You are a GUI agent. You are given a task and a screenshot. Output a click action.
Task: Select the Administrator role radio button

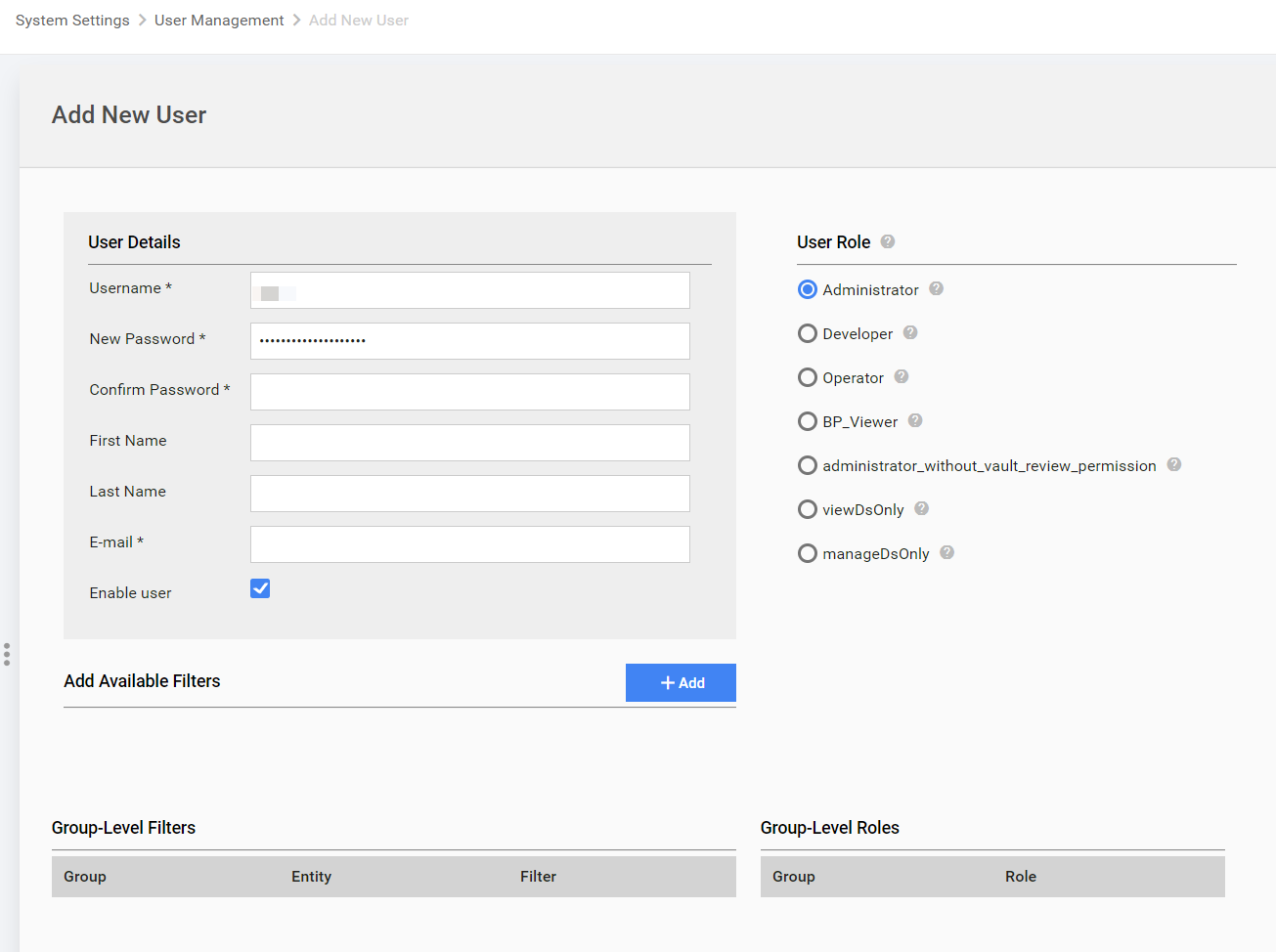coord(808,289)
